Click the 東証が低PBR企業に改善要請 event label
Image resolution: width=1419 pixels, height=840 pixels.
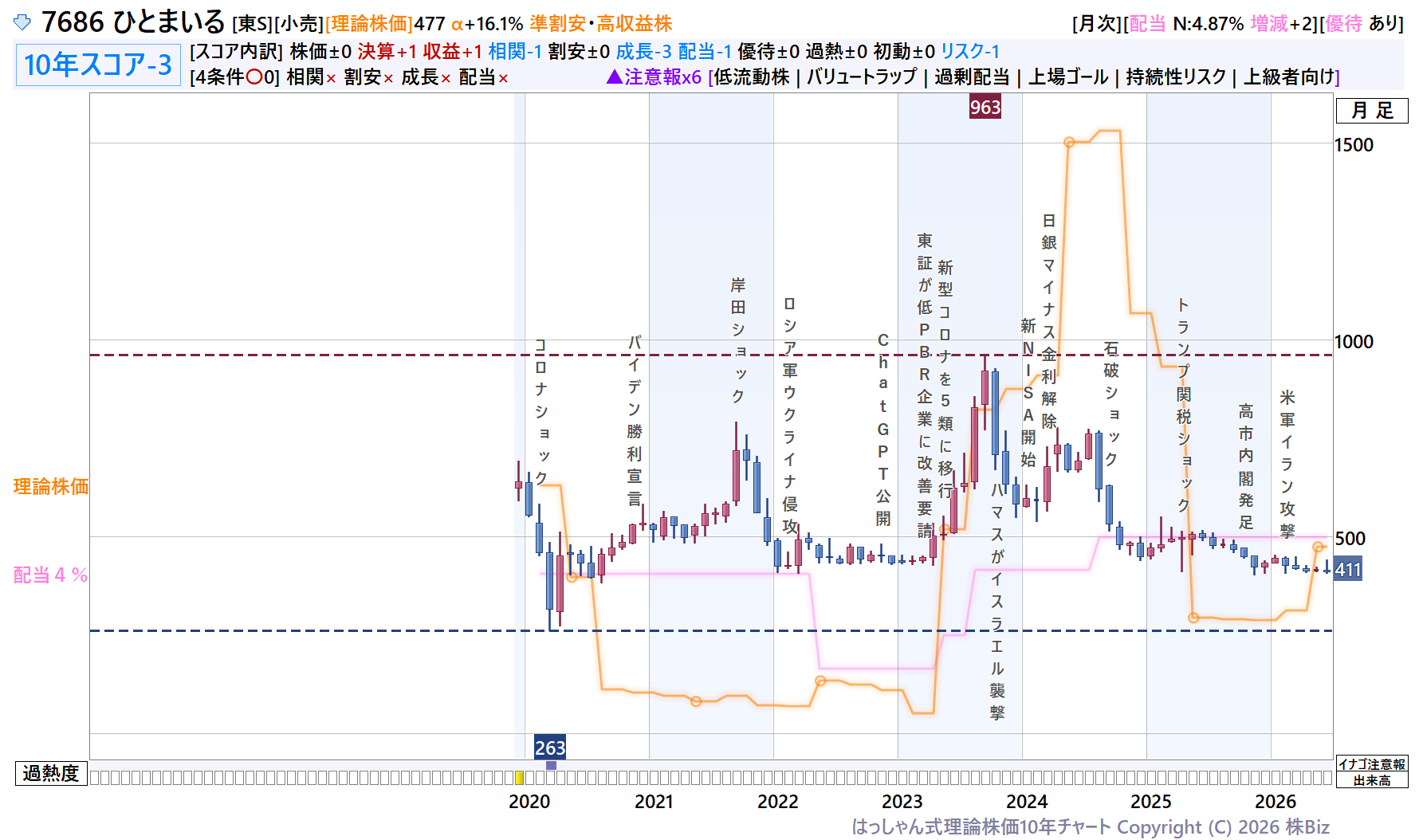pyautogui.click(x=925, y=385)
